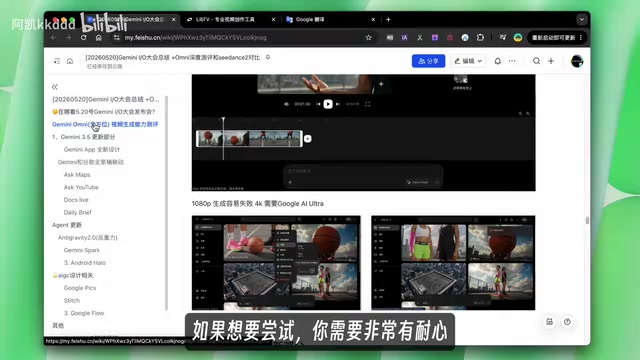Go to Feishu home icon
Screen dimensions: 640x360
click(70, 61)
